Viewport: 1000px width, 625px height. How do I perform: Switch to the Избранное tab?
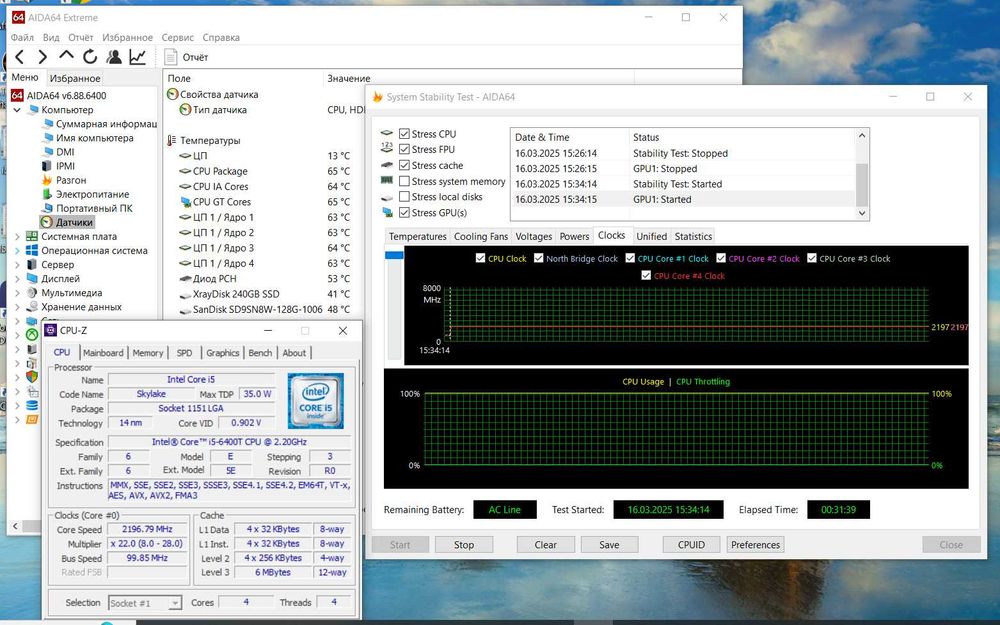coord(75,78)
